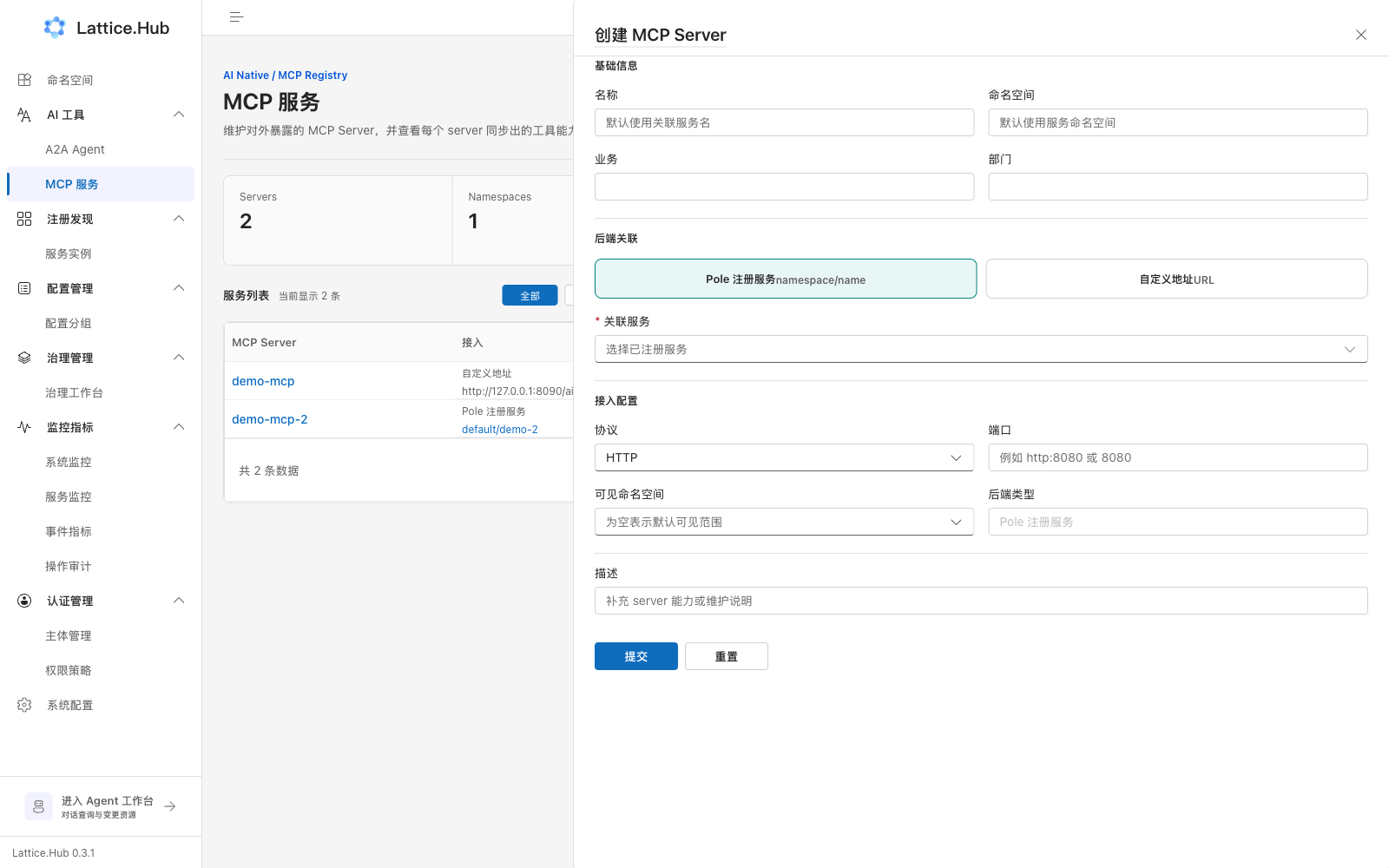Screen dimensions: 1389x868
Task: Collapse the 监控指标 menu group
Action: pyautogui.click(x=179, y=427)
